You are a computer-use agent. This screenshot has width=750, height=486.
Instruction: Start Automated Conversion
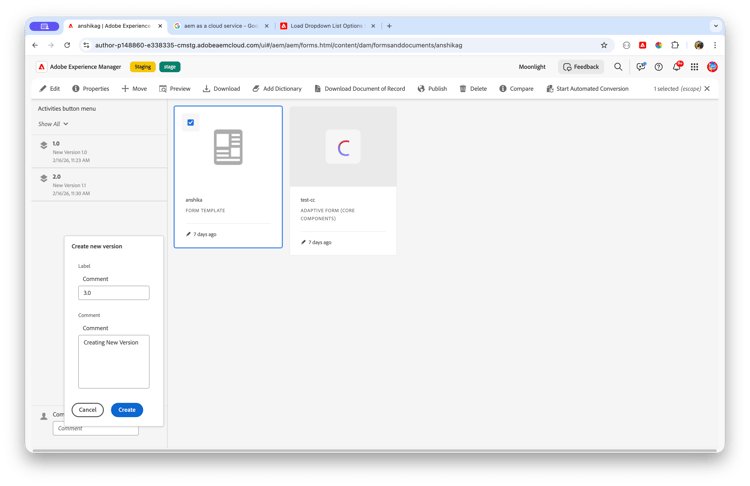click(587, 88)
